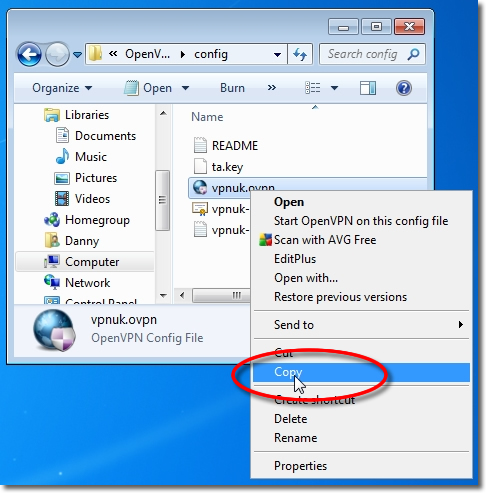Choose Properties from the context menu
The width and height of the screenshot is (486, 493).
(x=361, y=466)
